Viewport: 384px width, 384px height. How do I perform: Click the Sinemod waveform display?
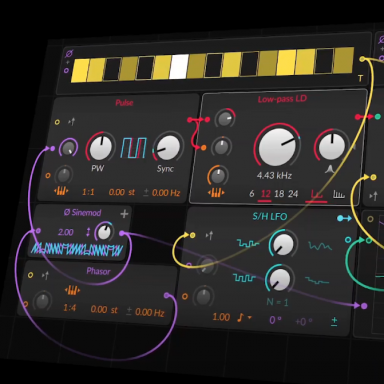click(77, 250)
